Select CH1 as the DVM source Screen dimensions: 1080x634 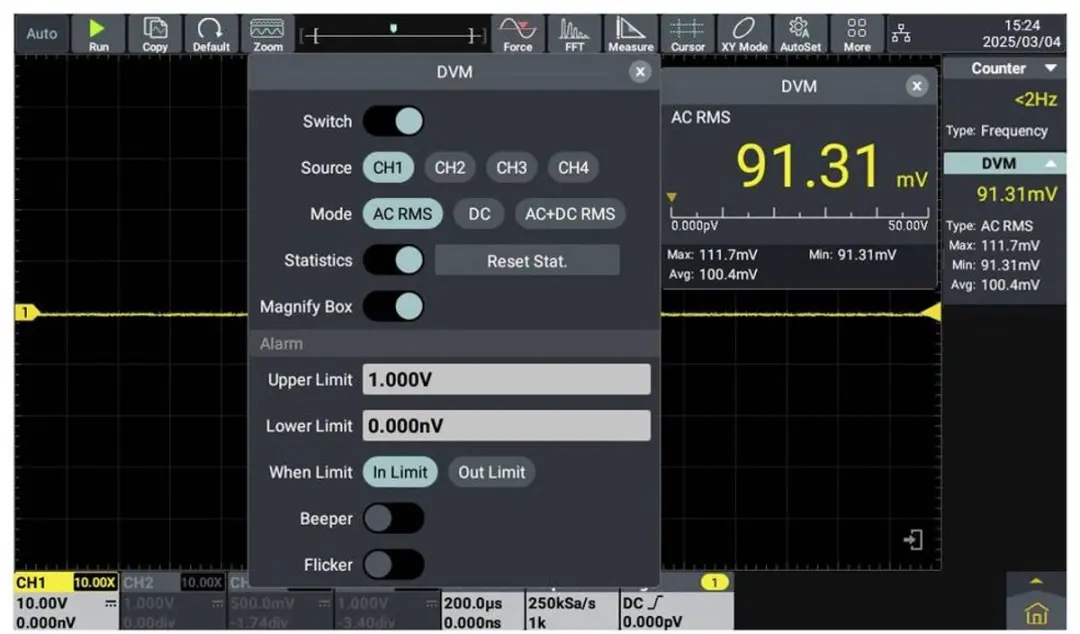pyautogui.click(x=388, y=167)
